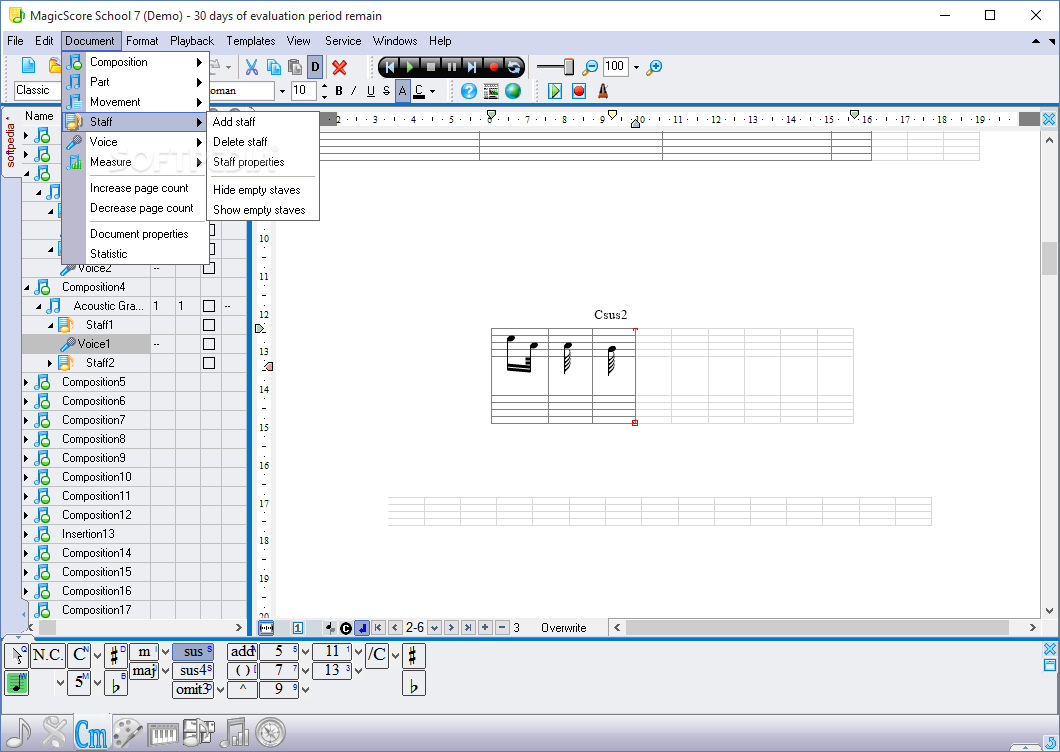1060x752 pixels.
Task: Click the font size field showing 10
Action: point(305,91)
